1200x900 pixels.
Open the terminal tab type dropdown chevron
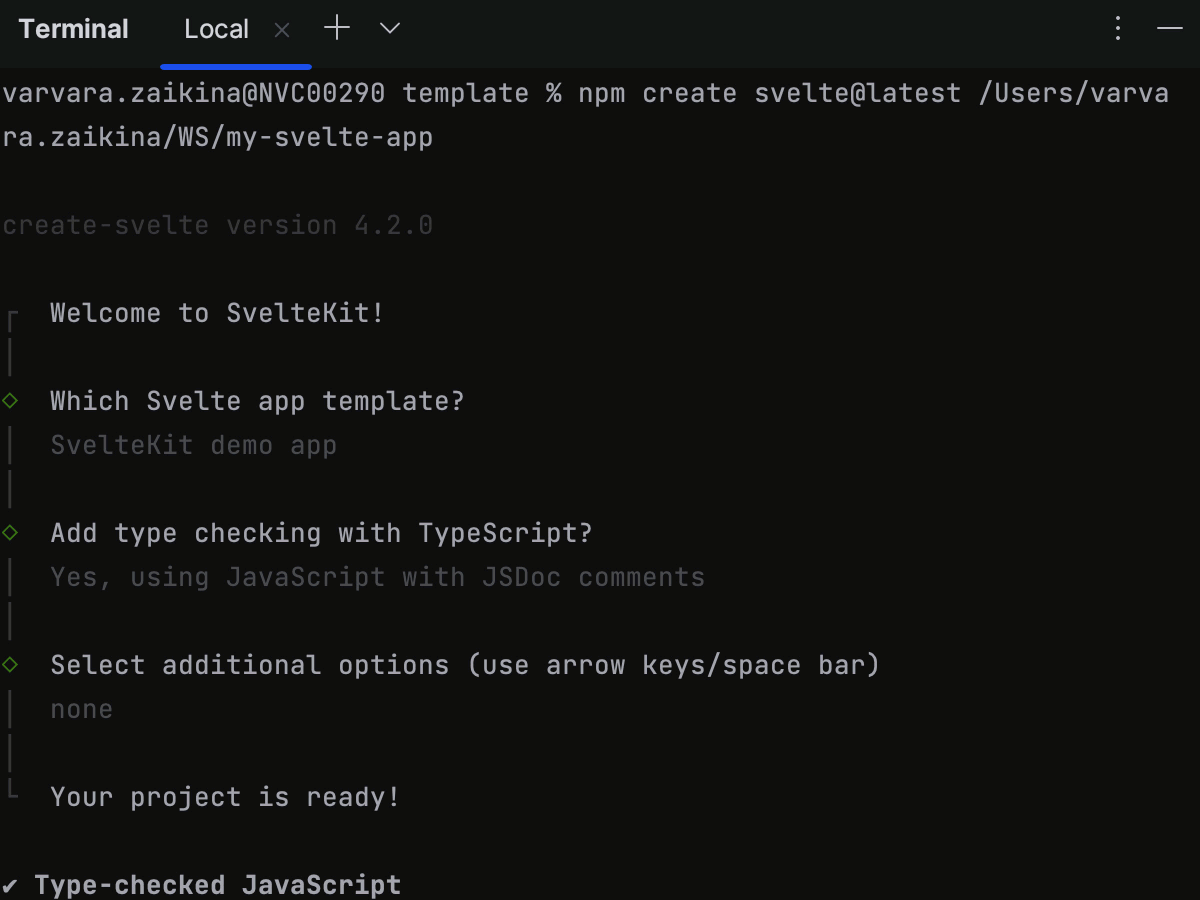pyautogui.click(x=389, y=28)
